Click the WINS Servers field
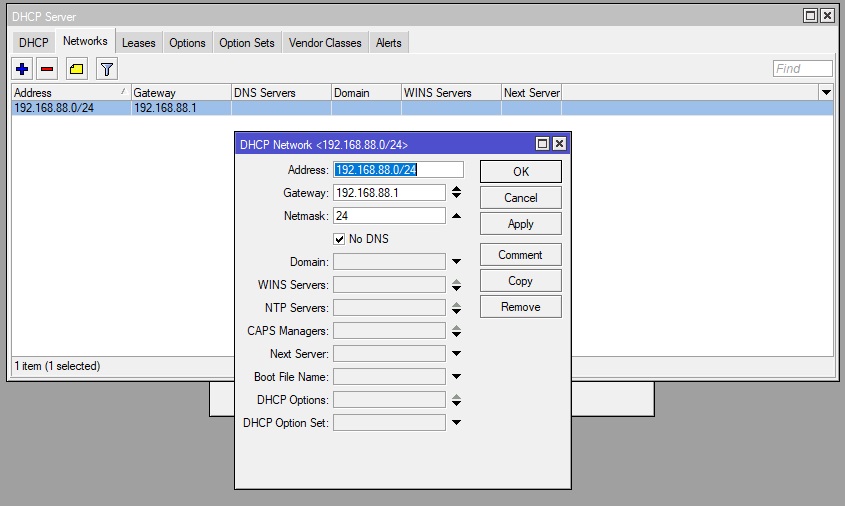 click(x=389, y=285)
